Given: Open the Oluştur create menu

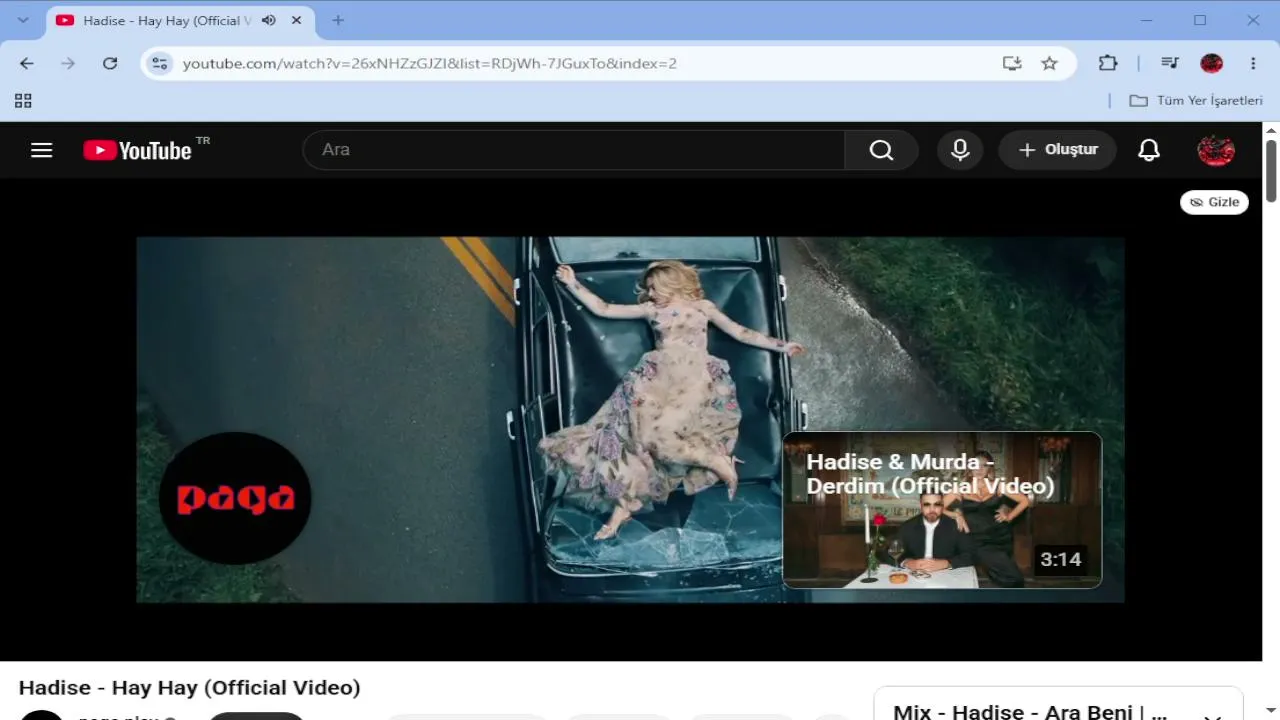Looking at the screenshot, I should point(1057,150).
